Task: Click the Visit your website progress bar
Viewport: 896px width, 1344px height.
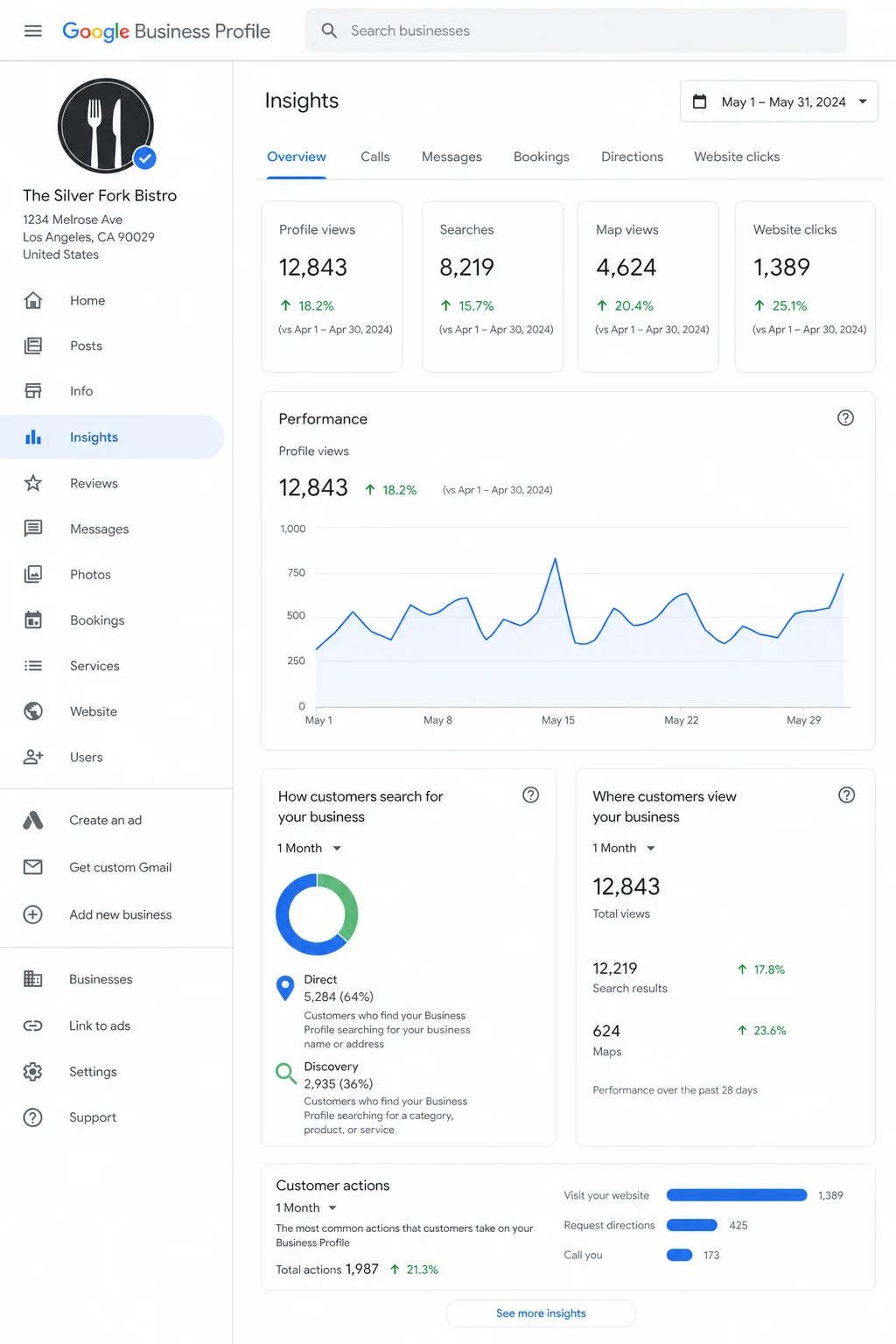Action: (x=737, y=1195)
